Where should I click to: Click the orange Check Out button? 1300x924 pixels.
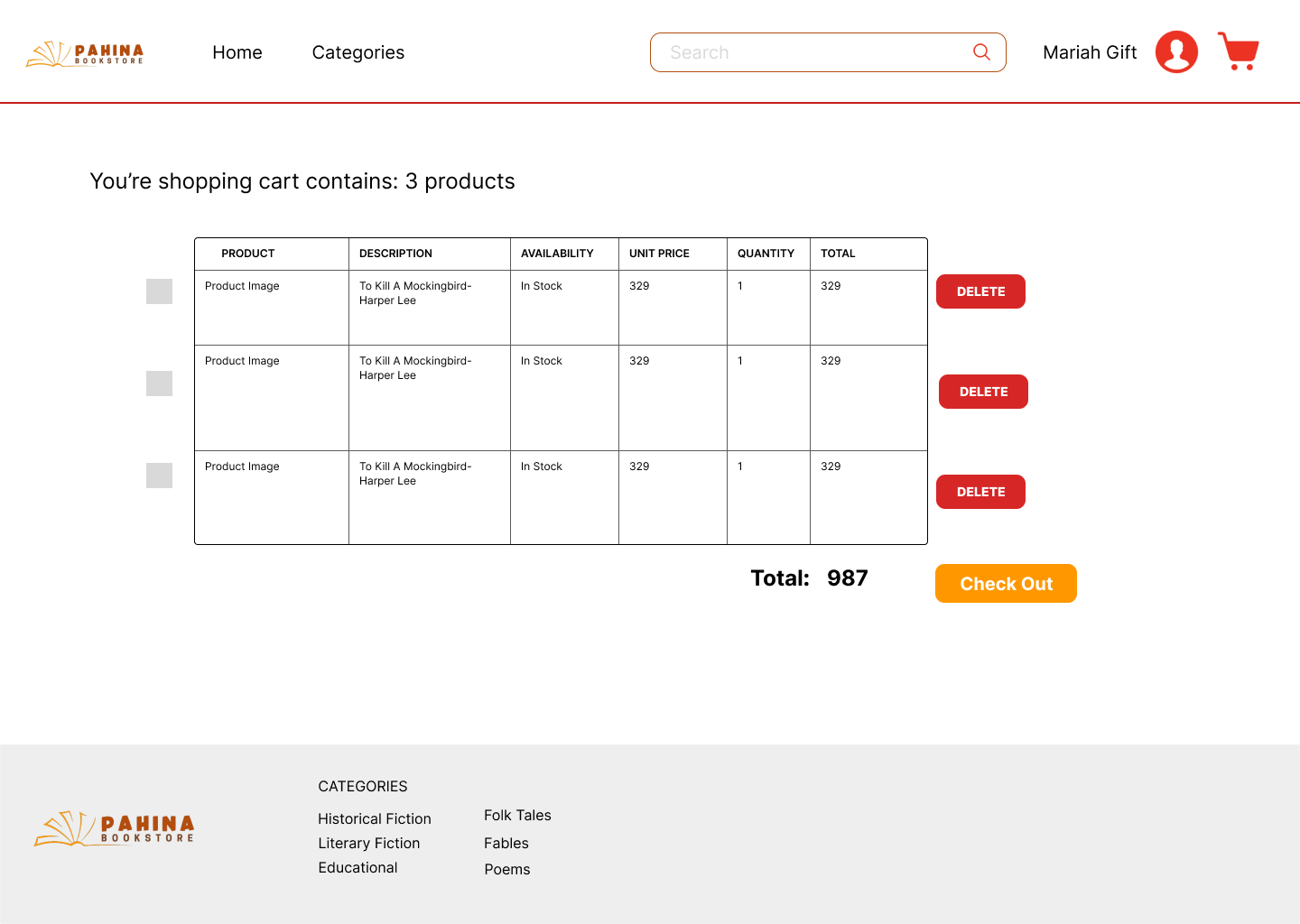[1006, 583]
